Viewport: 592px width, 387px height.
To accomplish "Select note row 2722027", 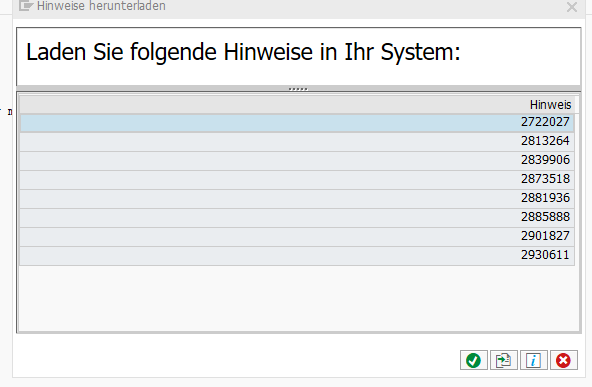I will coord(297,122).
